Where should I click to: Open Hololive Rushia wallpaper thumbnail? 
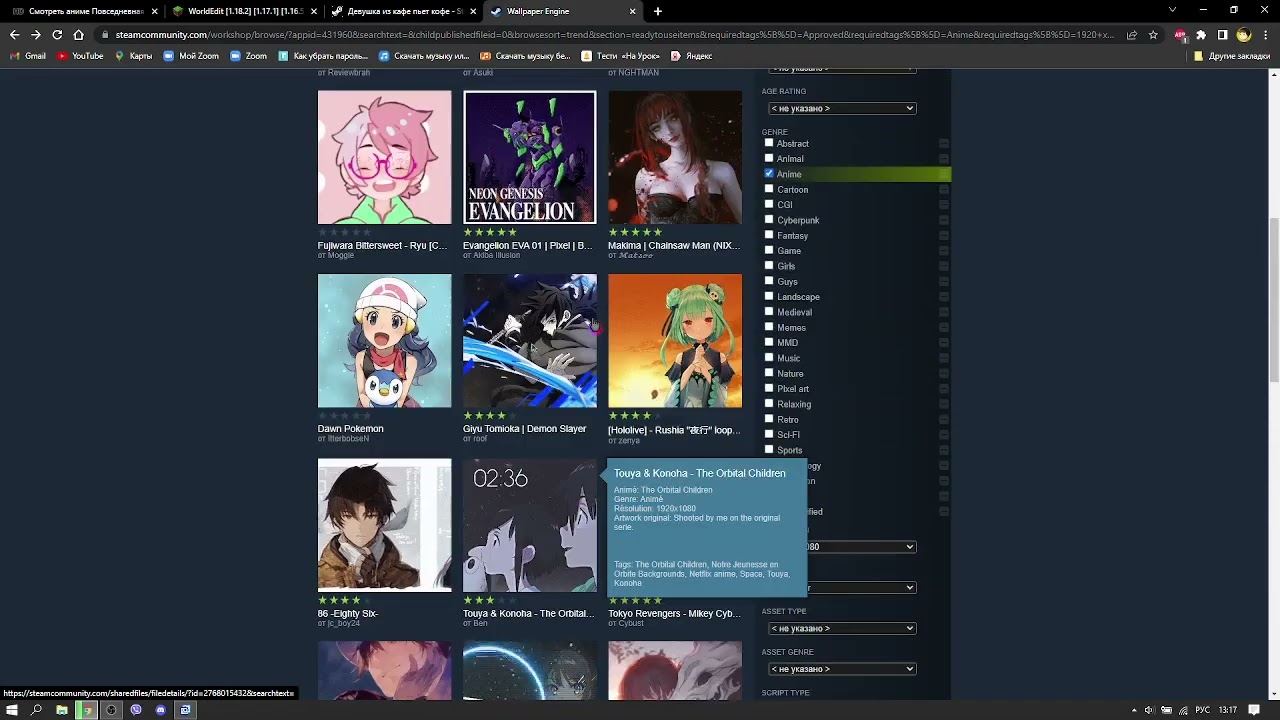coord(675,341)
